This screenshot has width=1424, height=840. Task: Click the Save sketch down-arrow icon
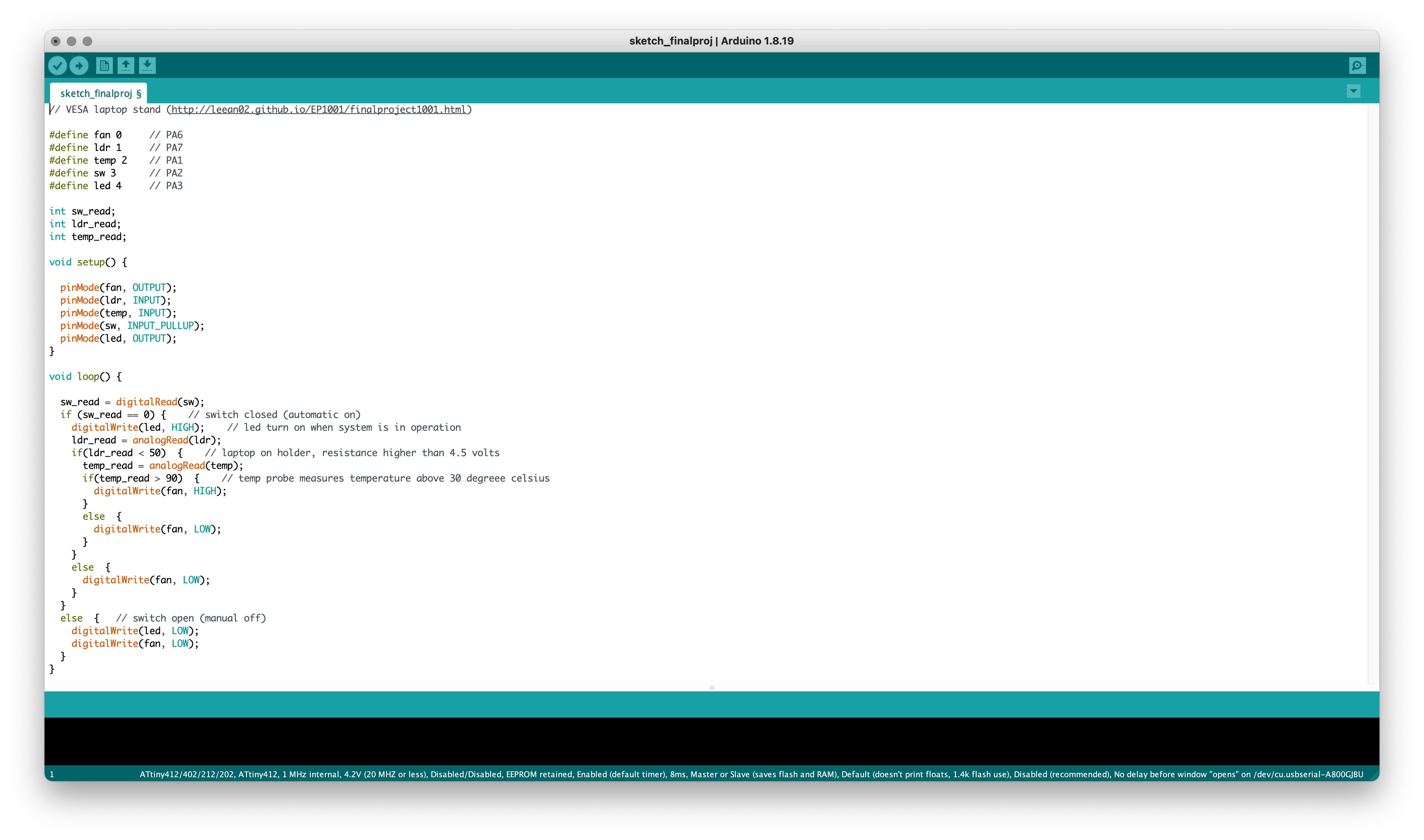pyautogui.click(x=147, y=66)
